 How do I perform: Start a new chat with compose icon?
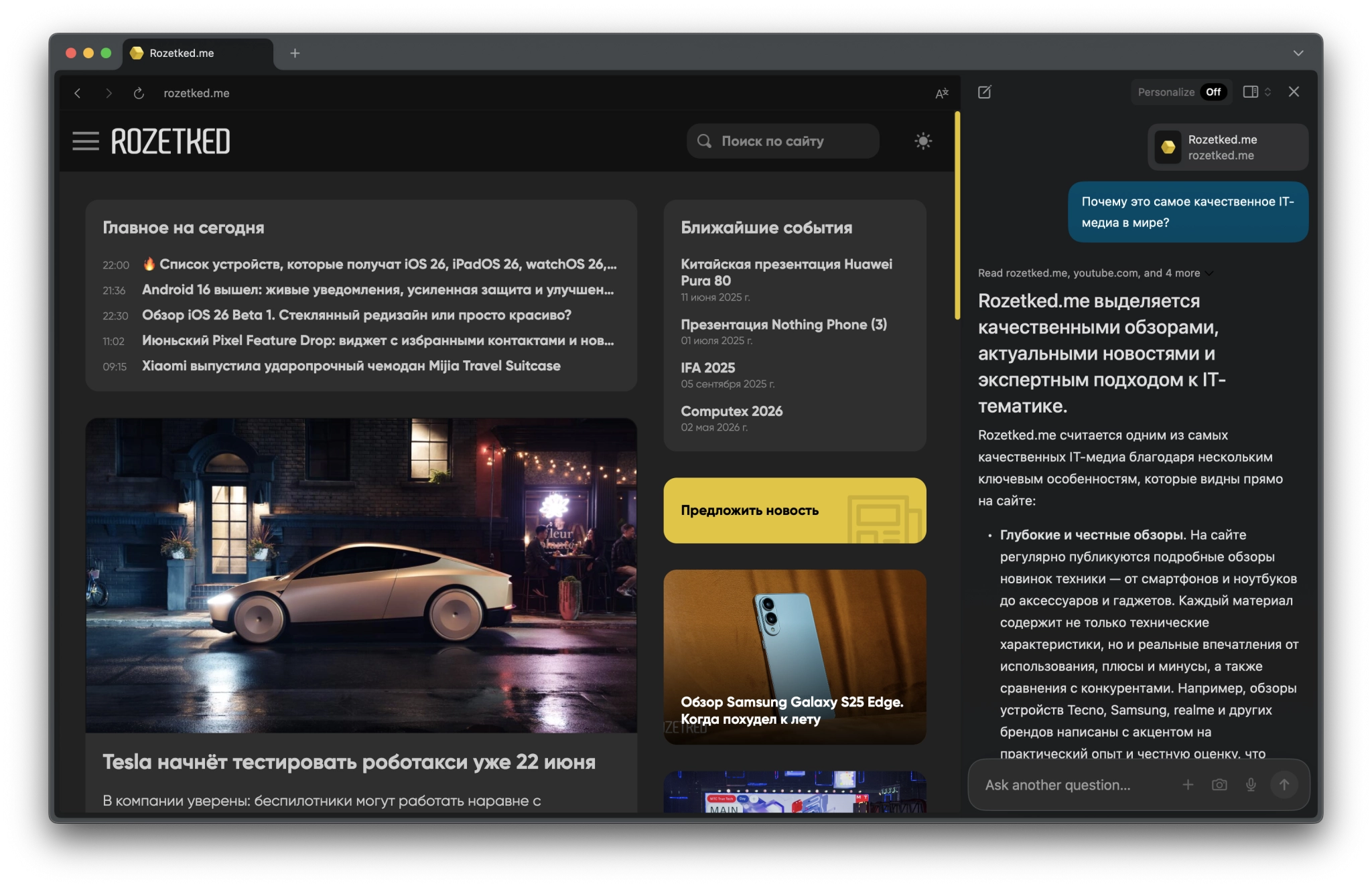click(x=984, y=92)
